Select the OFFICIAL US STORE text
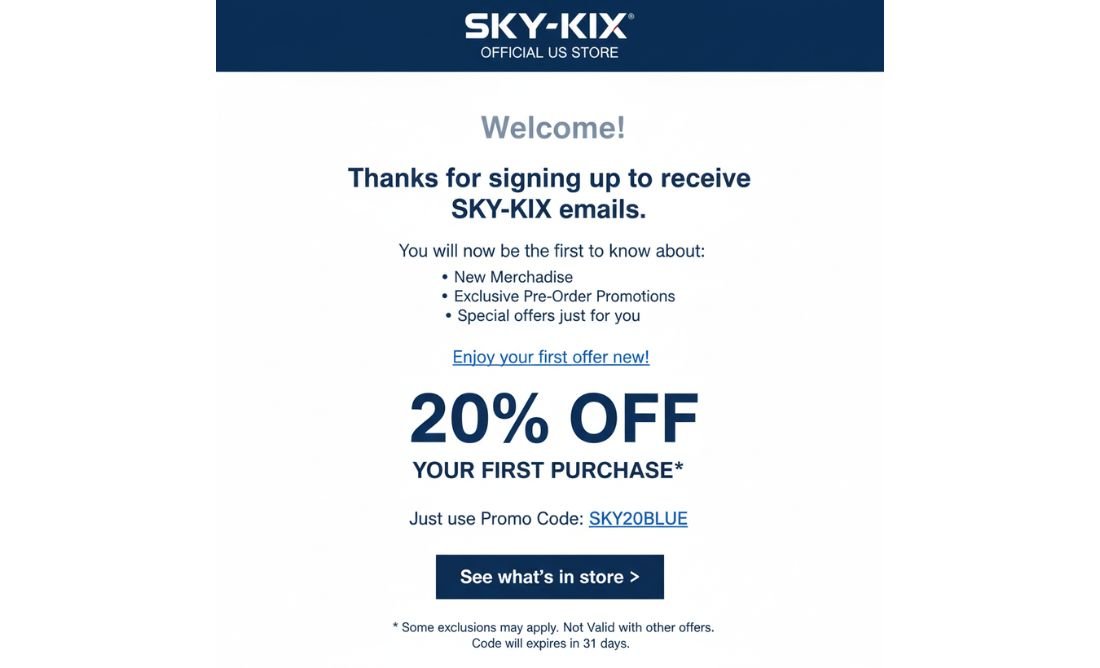 [549, 52]
